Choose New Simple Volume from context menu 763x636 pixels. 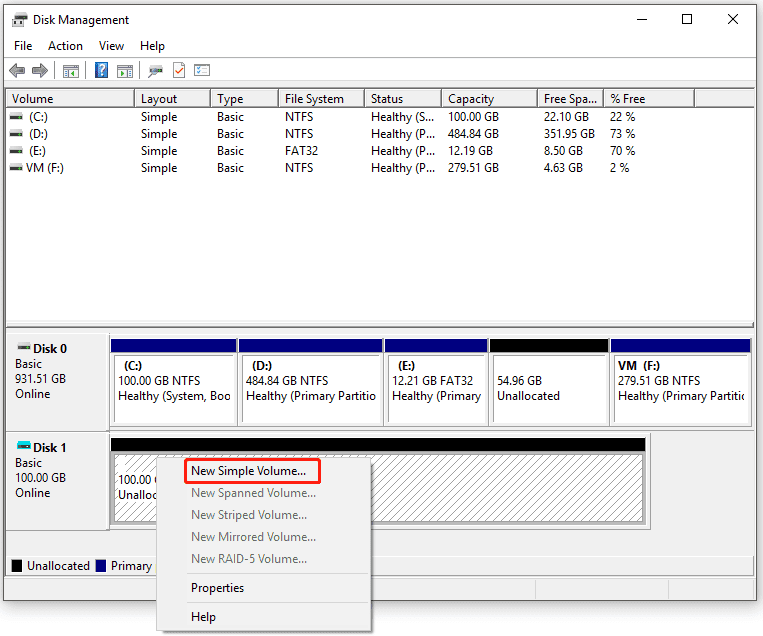point(249,471)
